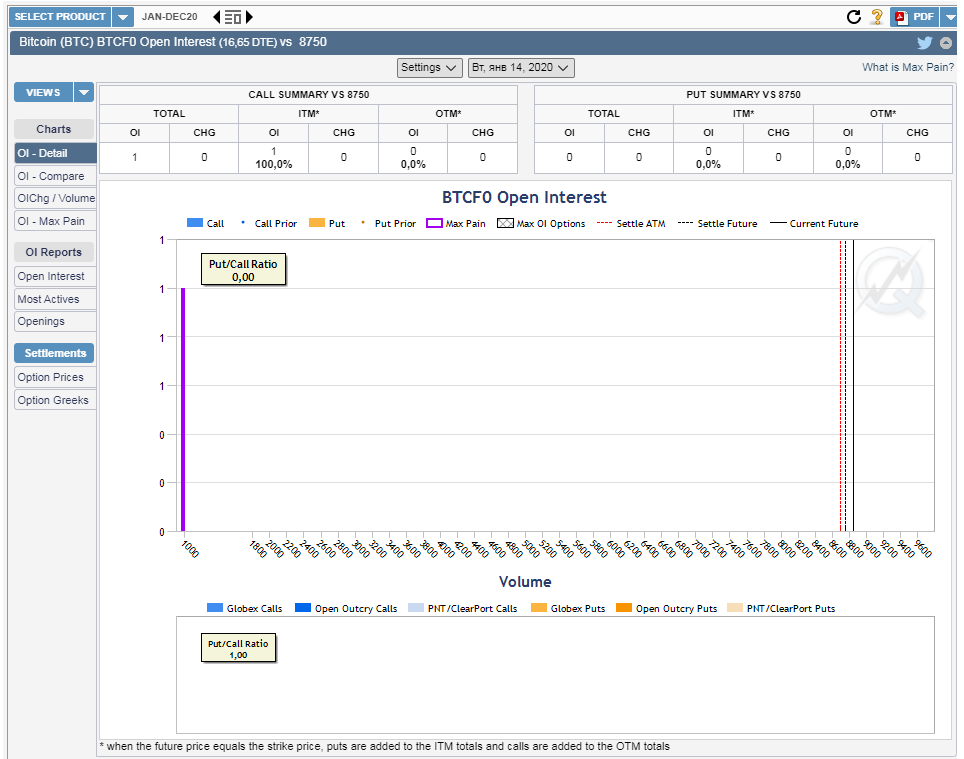The width and height of the screenshot is (964, 759).
Task: Select the OI - Compare view
Action: coord(55,176)
